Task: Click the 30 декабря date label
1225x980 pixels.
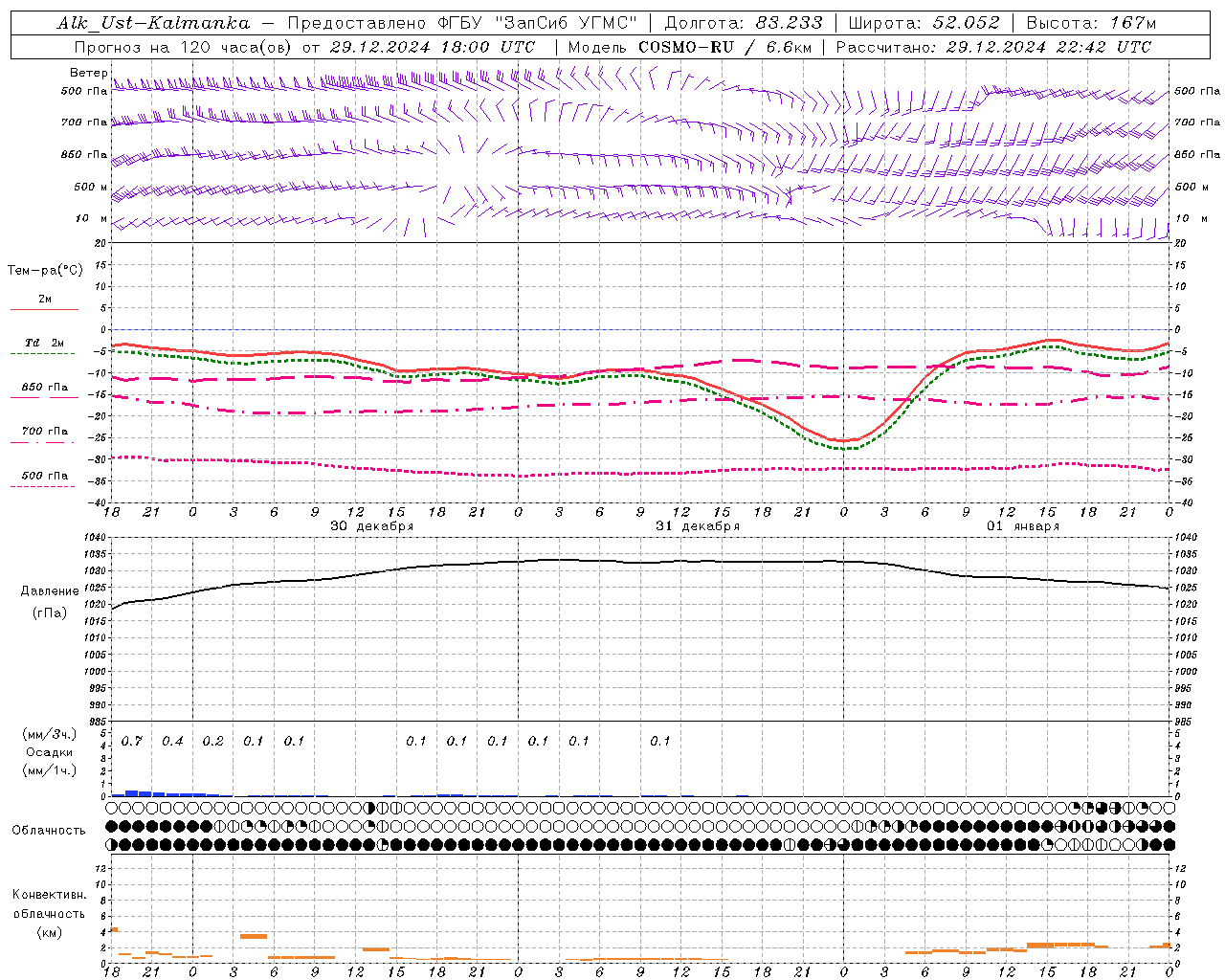Action: 372,526
